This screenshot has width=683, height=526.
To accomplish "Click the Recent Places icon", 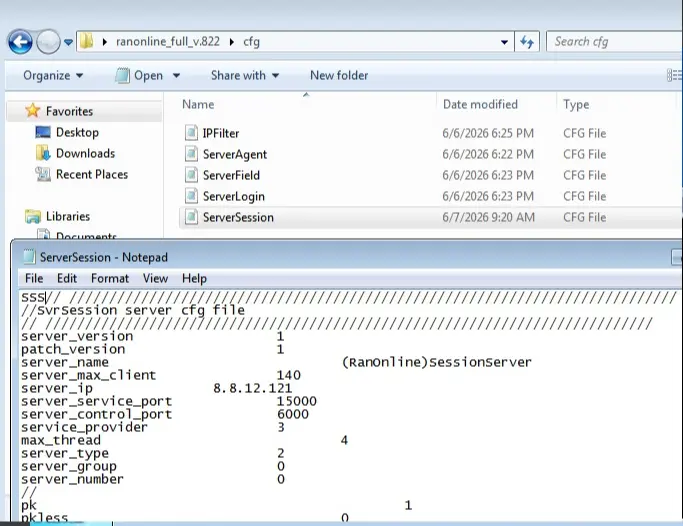I will pos(43,174).
